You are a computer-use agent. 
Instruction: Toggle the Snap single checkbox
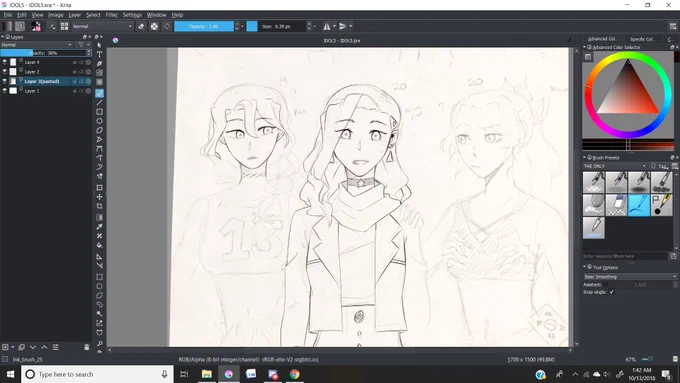(x=611, y=292)
